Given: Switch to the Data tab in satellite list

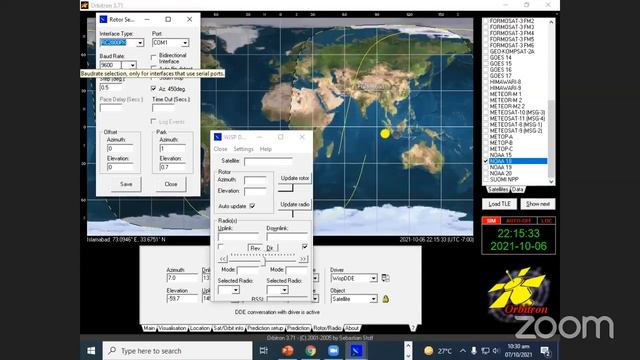Looking at the screenshot, I should (517, 189).
